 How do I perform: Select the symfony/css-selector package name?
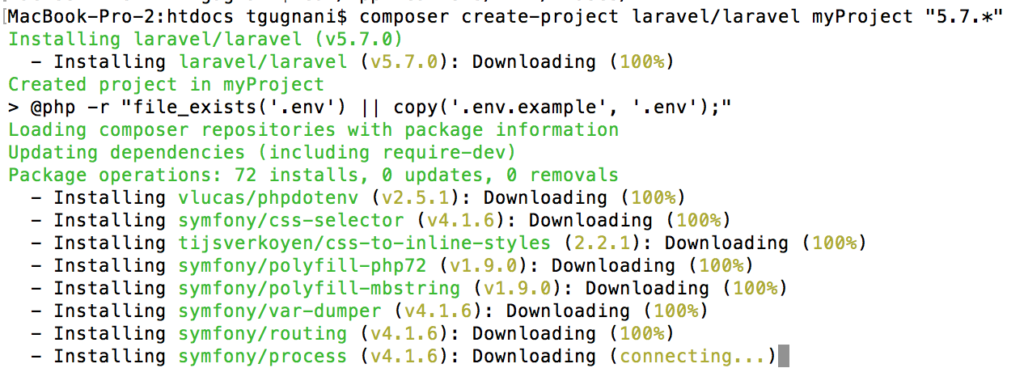click(291, 220)
